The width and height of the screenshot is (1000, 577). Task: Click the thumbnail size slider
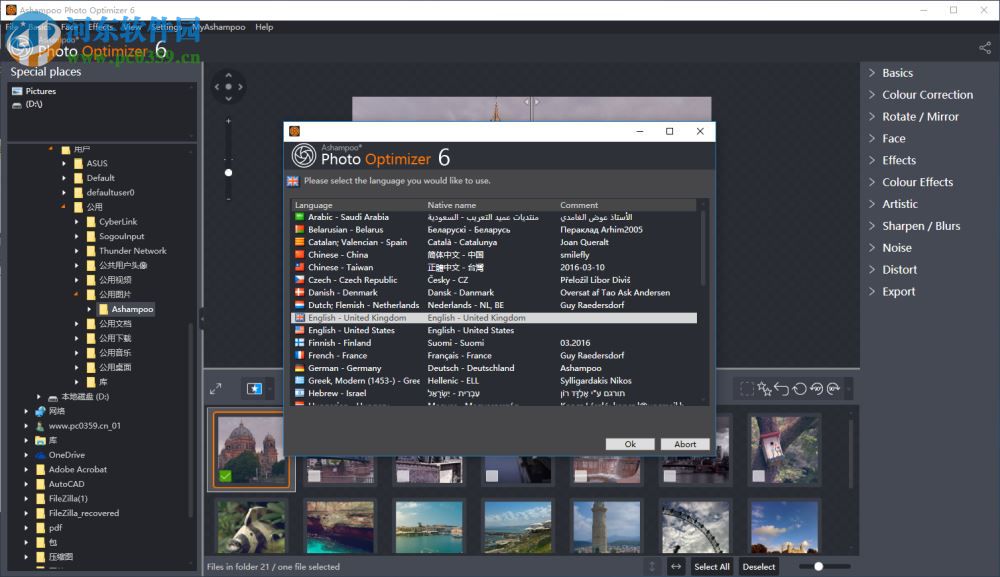pyautogui.click(x=818, y=566)
